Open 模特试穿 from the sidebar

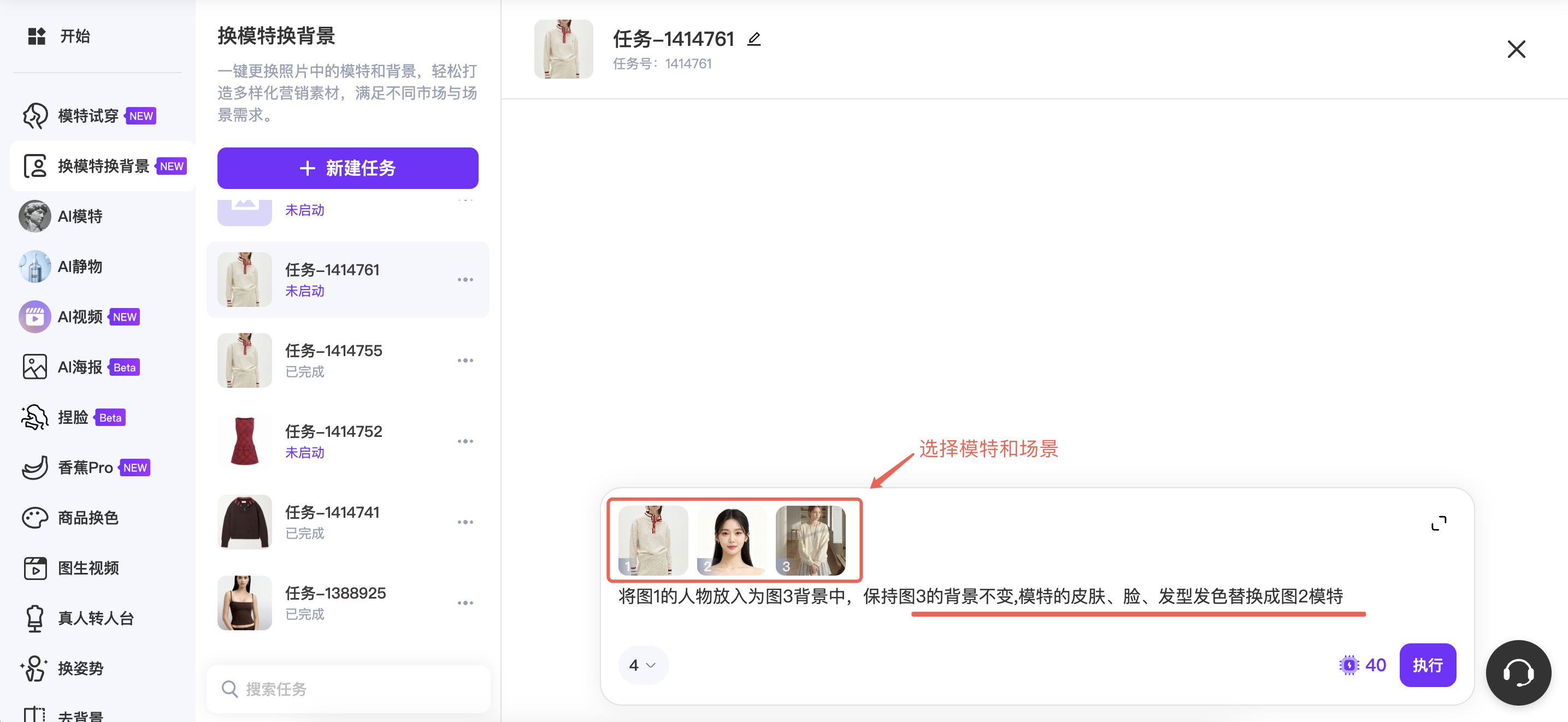click(x=89, y=116)
